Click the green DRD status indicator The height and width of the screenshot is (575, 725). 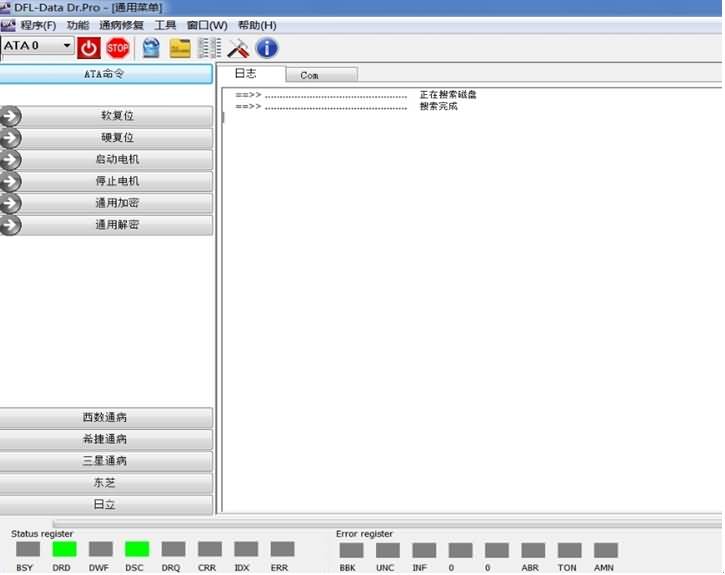tap(64, 550)
